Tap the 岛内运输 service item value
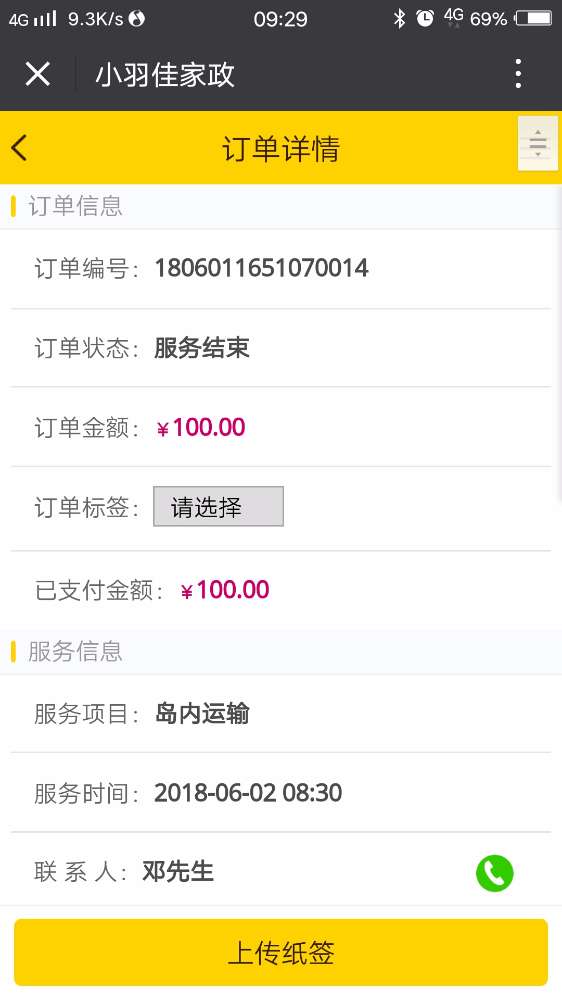The height and width of the screenshot is (1000, 562). pos(202,713)
